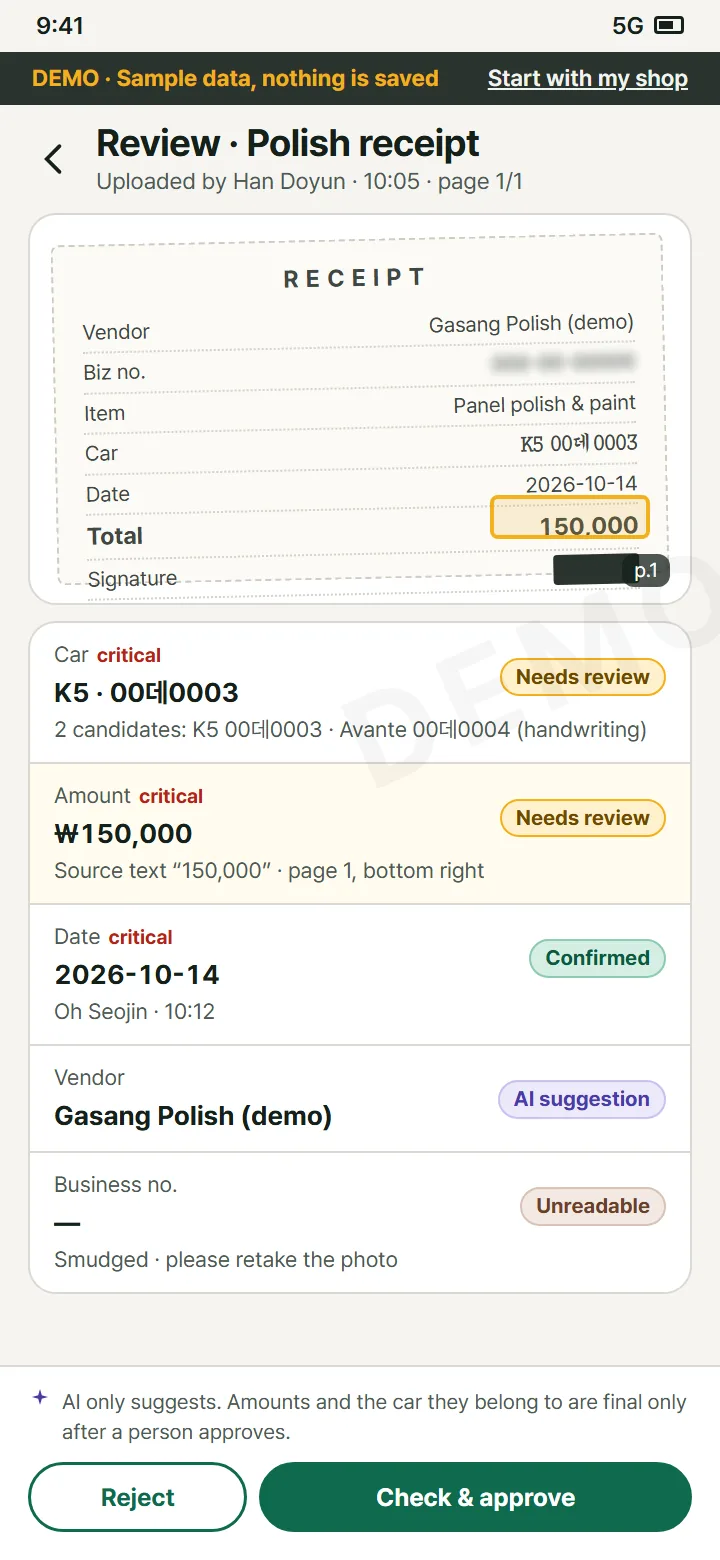
Task: Tap the dash placeholder under Business no.
Action: [67, 1224]
